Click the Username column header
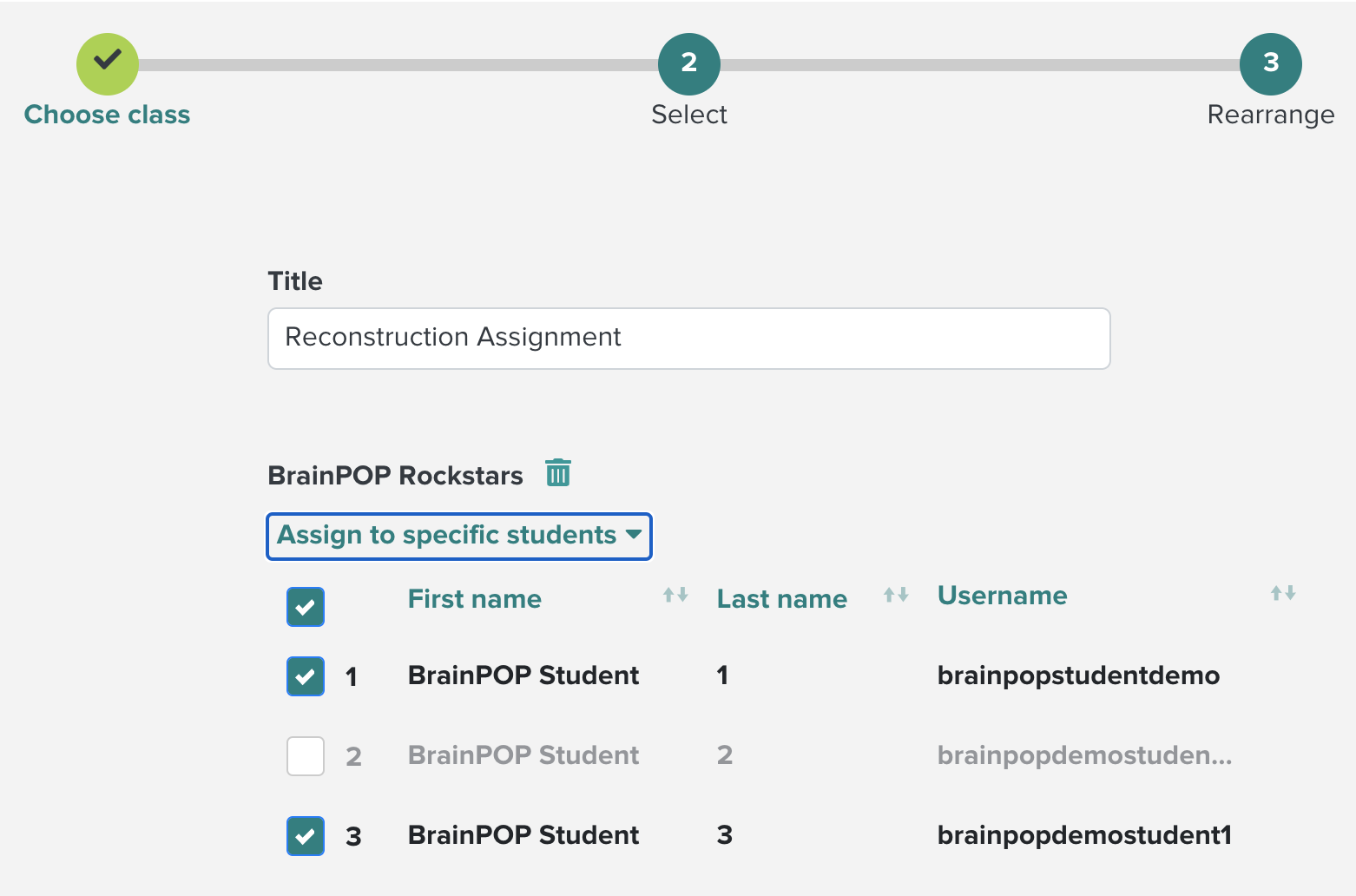 (1002, 596)
